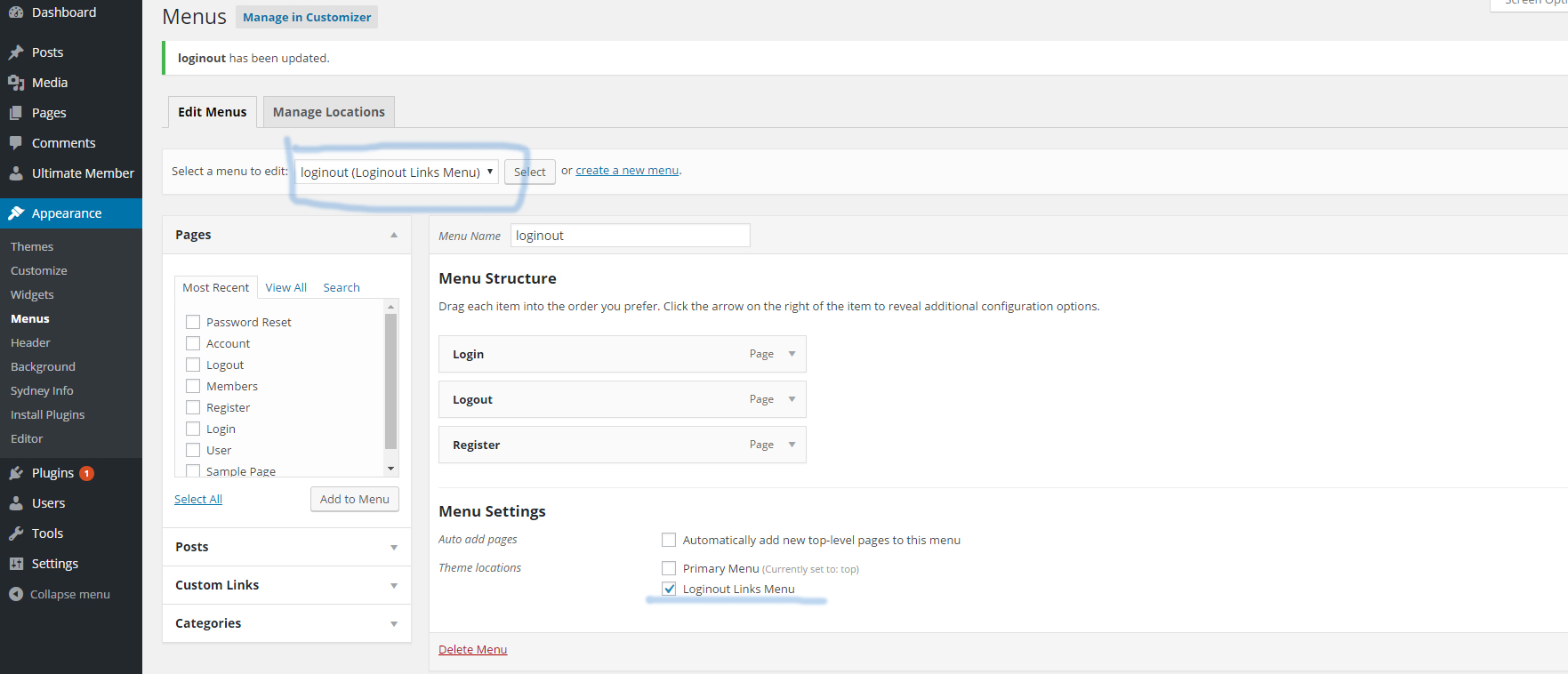Image resolution: width=1568 pixels, height=674 pixels.
Task: Click the Plugins plug icon
Action: (16, 473)
